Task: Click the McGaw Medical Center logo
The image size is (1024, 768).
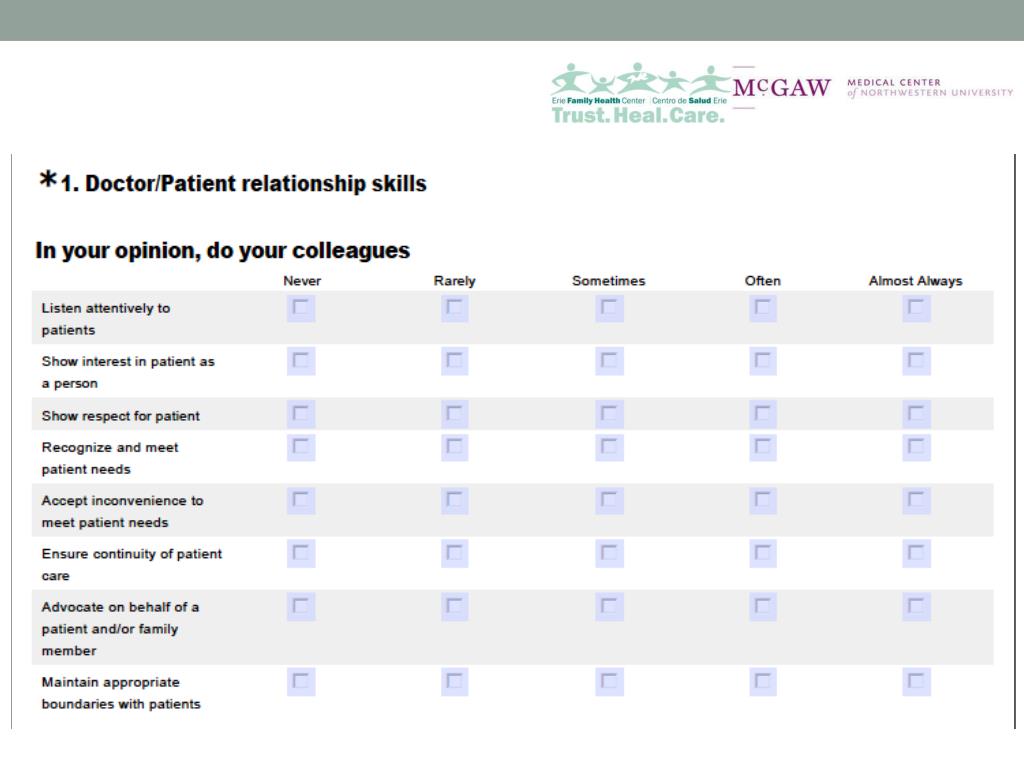Action: tap(873, 88)
